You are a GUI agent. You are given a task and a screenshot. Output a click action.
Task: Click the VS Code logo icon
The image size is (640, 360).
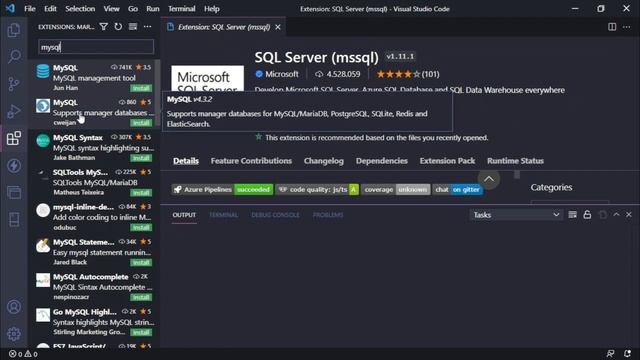[10, 9]
